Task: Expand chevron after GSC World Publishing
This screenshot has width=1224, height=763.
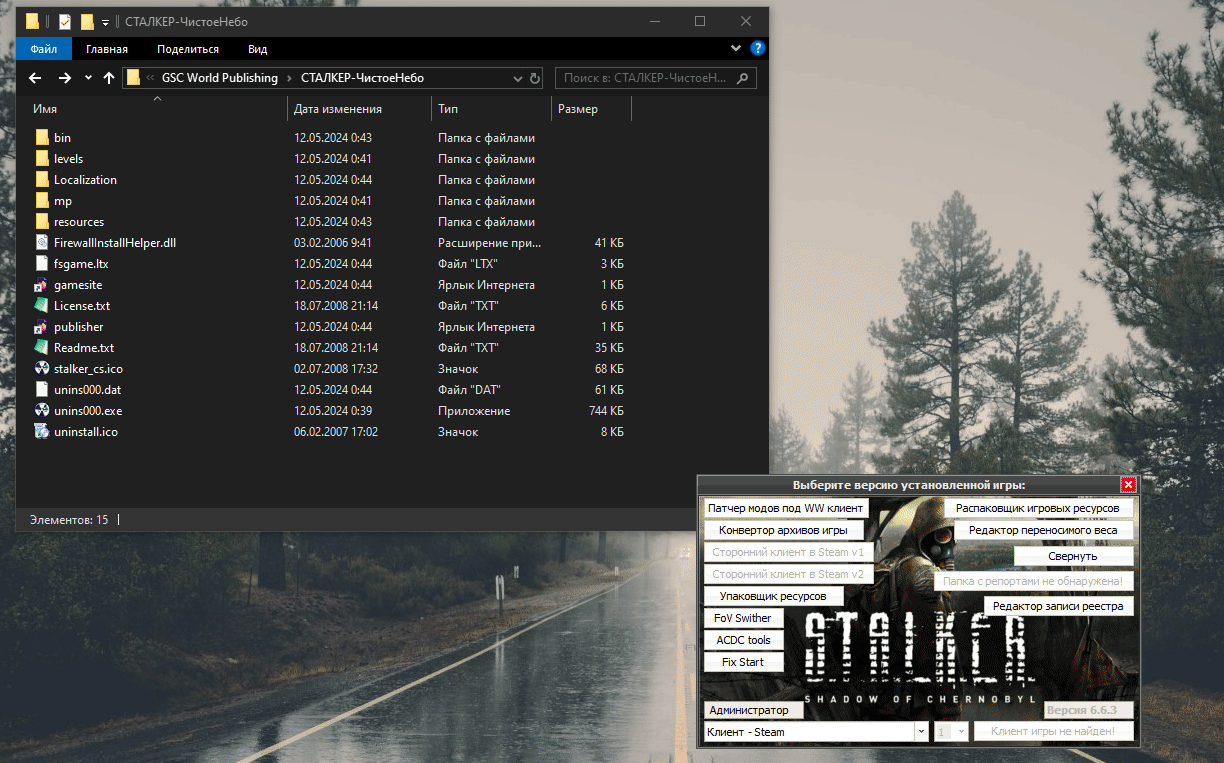Action: pyautogui.click(x=289, y=78)
